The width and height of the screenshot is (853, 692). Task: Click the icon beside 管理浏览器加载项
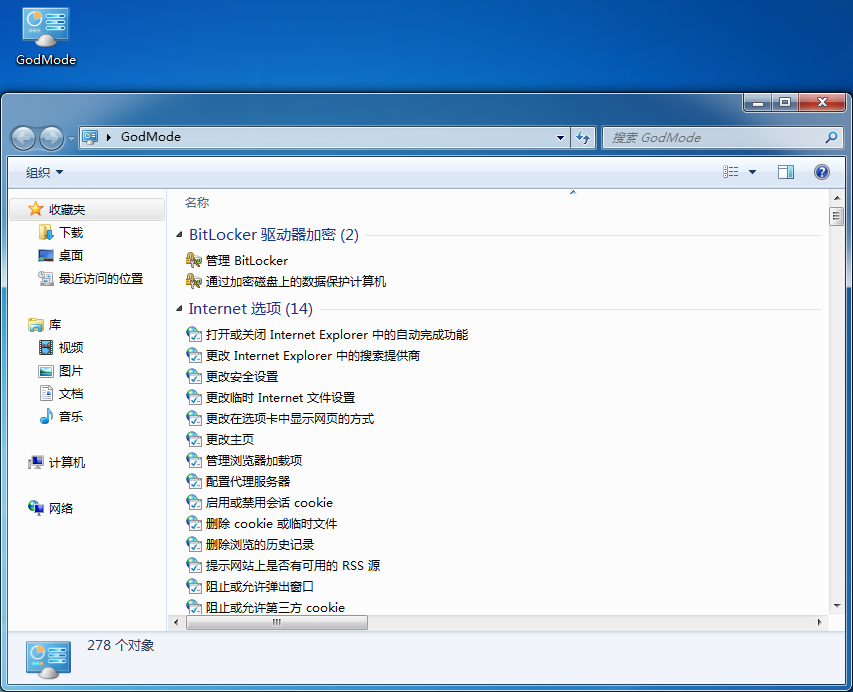pyautogui.click(x=194, y=460)
